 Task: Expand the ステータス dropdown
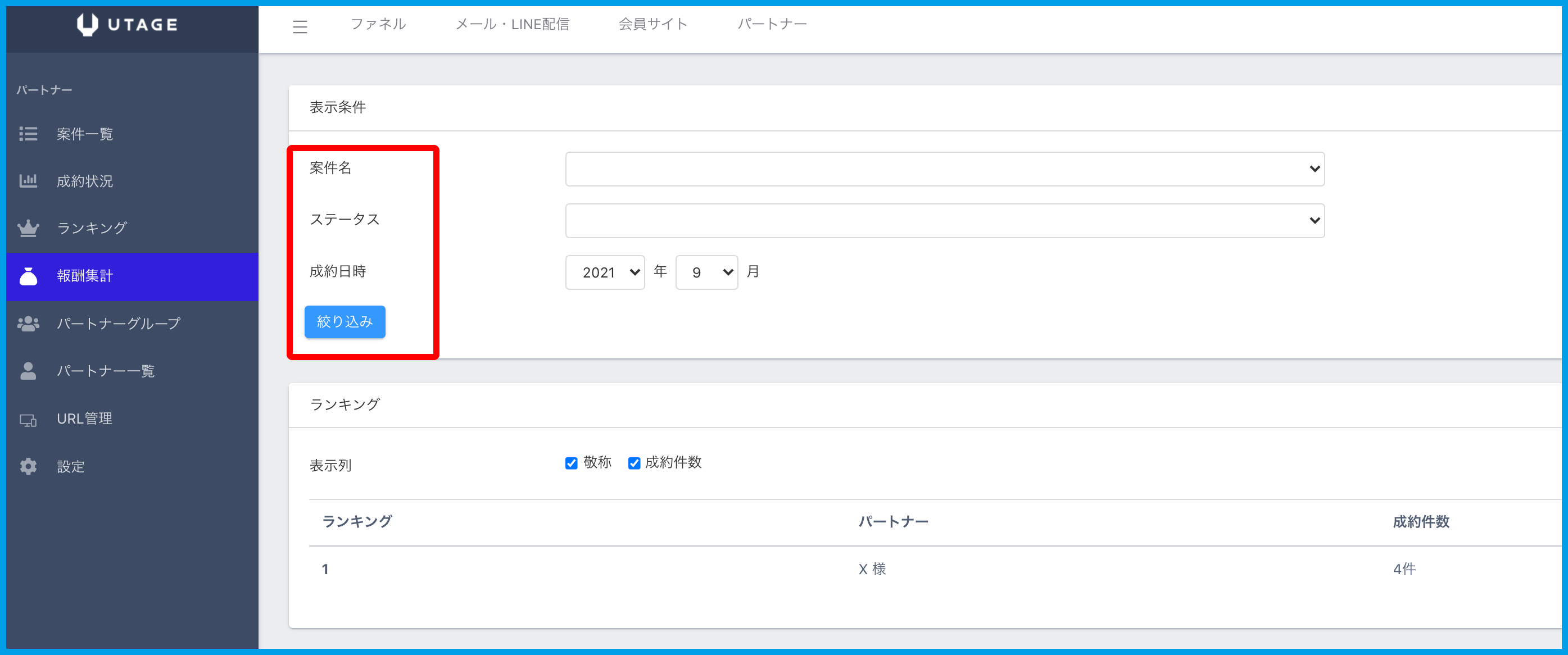tap(944, 221)
